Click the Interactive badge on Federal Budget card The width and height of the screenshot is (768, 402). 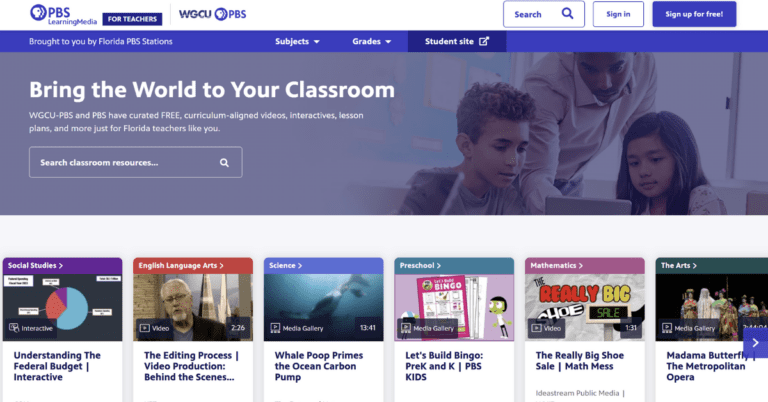(31, 327)
